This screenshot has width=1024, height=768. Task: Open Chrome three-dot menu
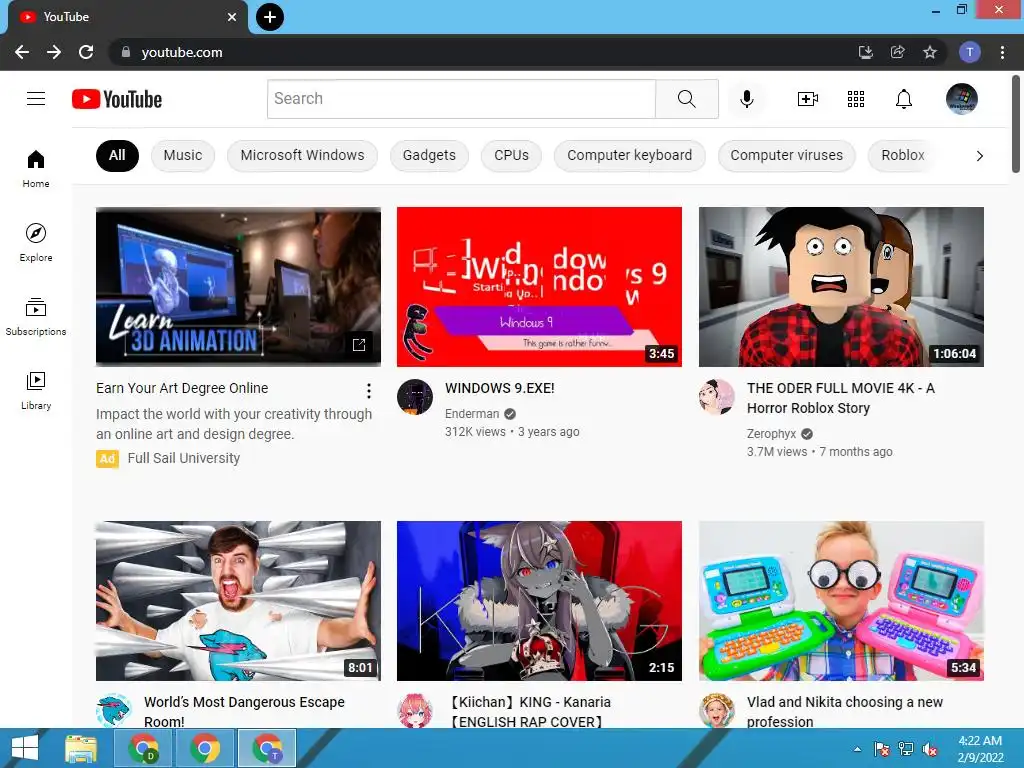[1002, 52]
